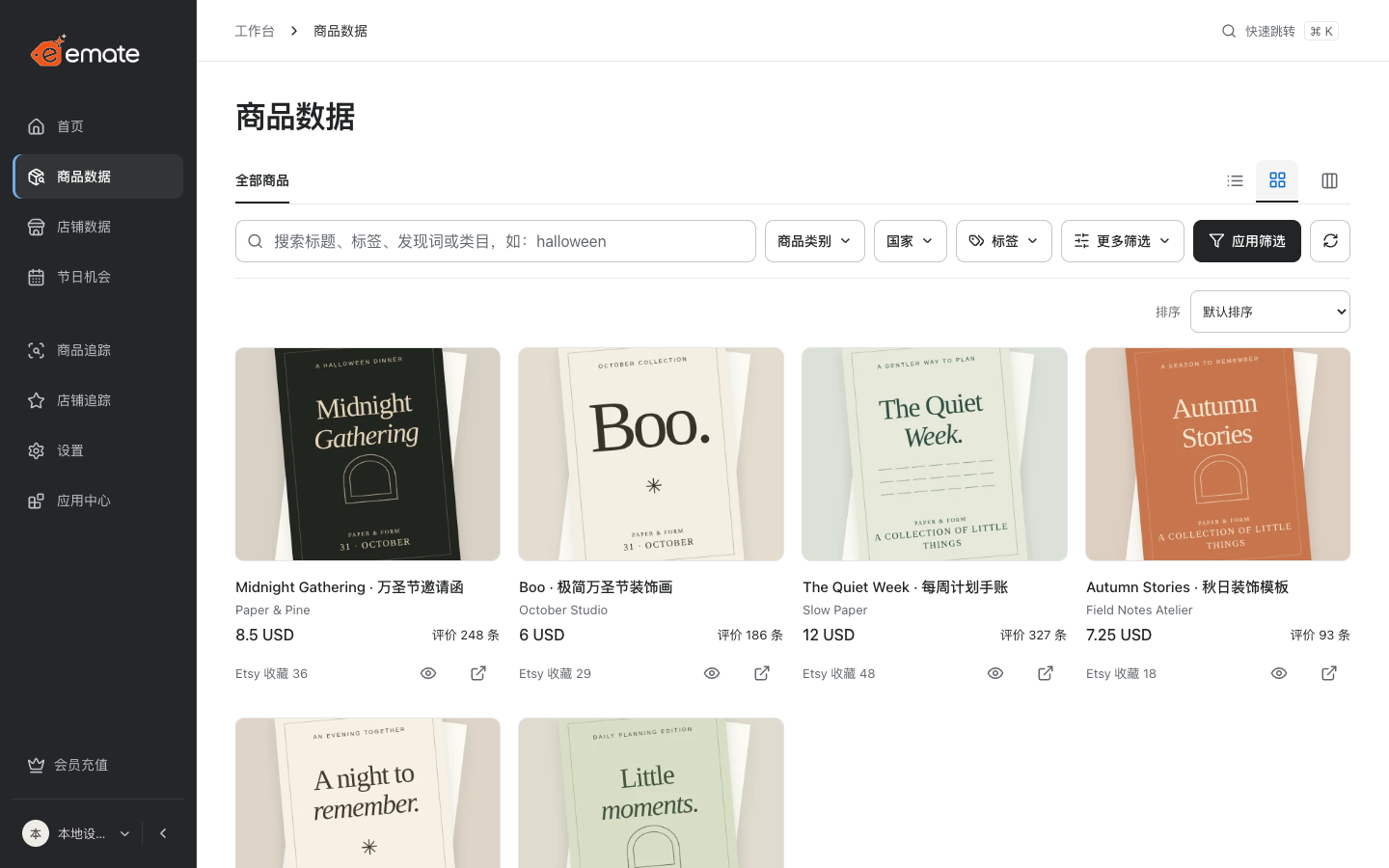The width and height of the screenshot is (1389, 868).
Task: Click the search magnifier in quick jump
Action: (x=1229, y=31)
